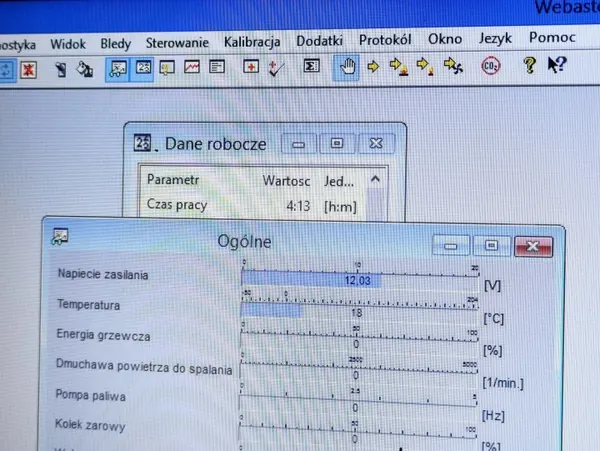
Task: Click the yellow arrow with large flame icon
Action: pyautogui.click(x=399, y=67)
